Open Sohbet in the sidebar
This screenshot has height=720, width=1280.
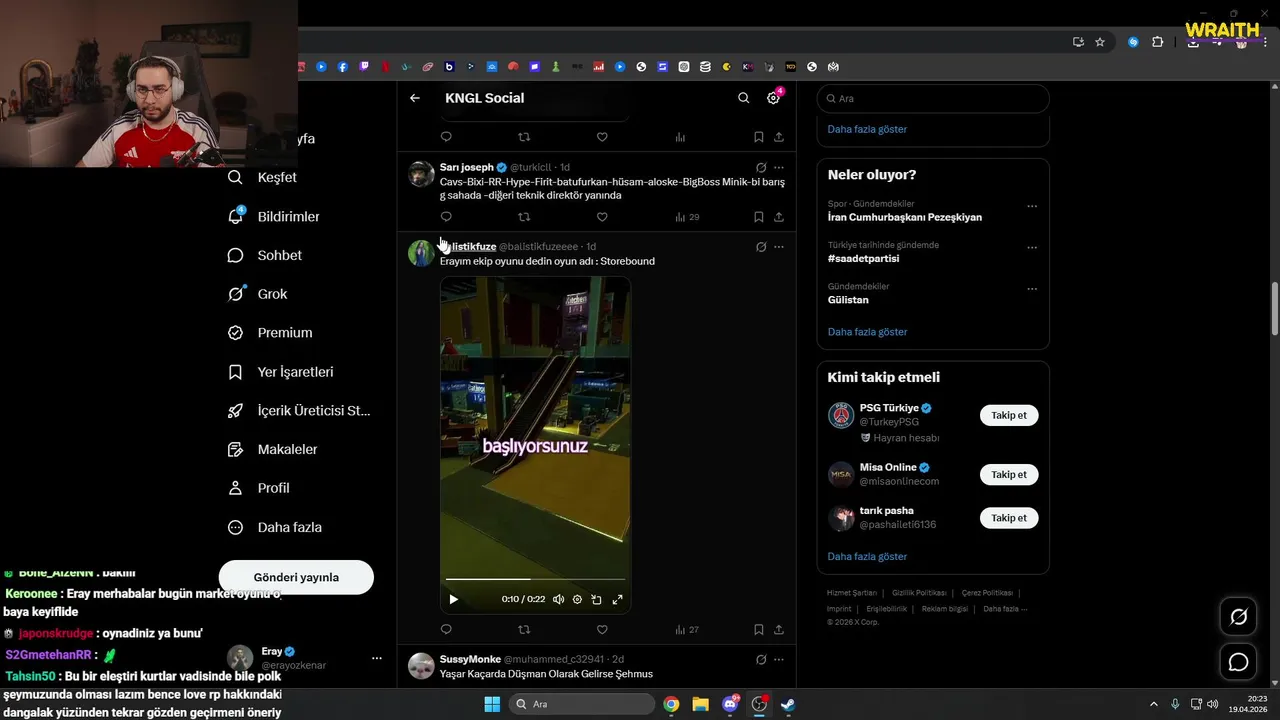pos(265,255)
